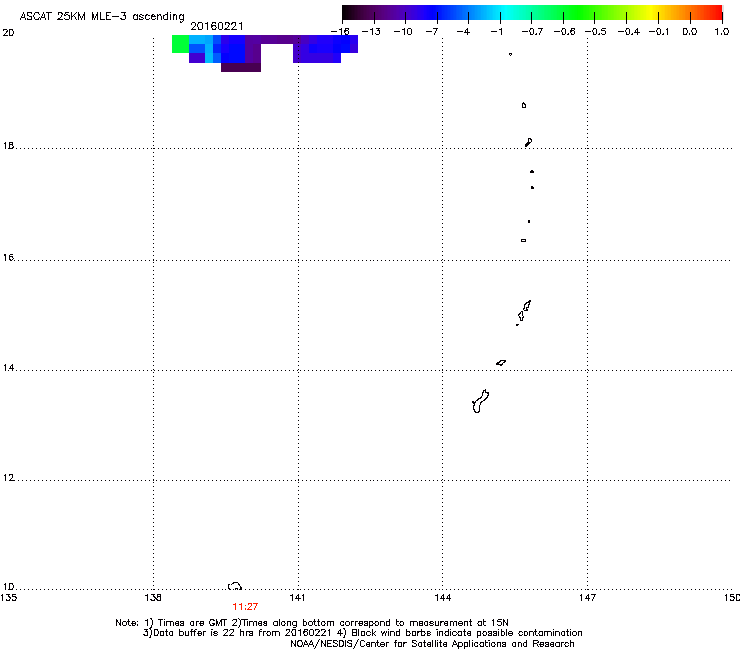Click the color bar label -16
740x650 pixels.
[340, 32]
